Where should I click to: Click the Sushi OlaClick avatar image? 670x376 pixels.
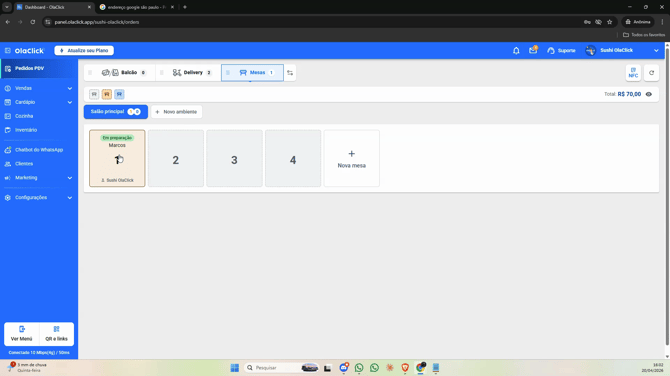pyautogui.click(x=591, y=50)
